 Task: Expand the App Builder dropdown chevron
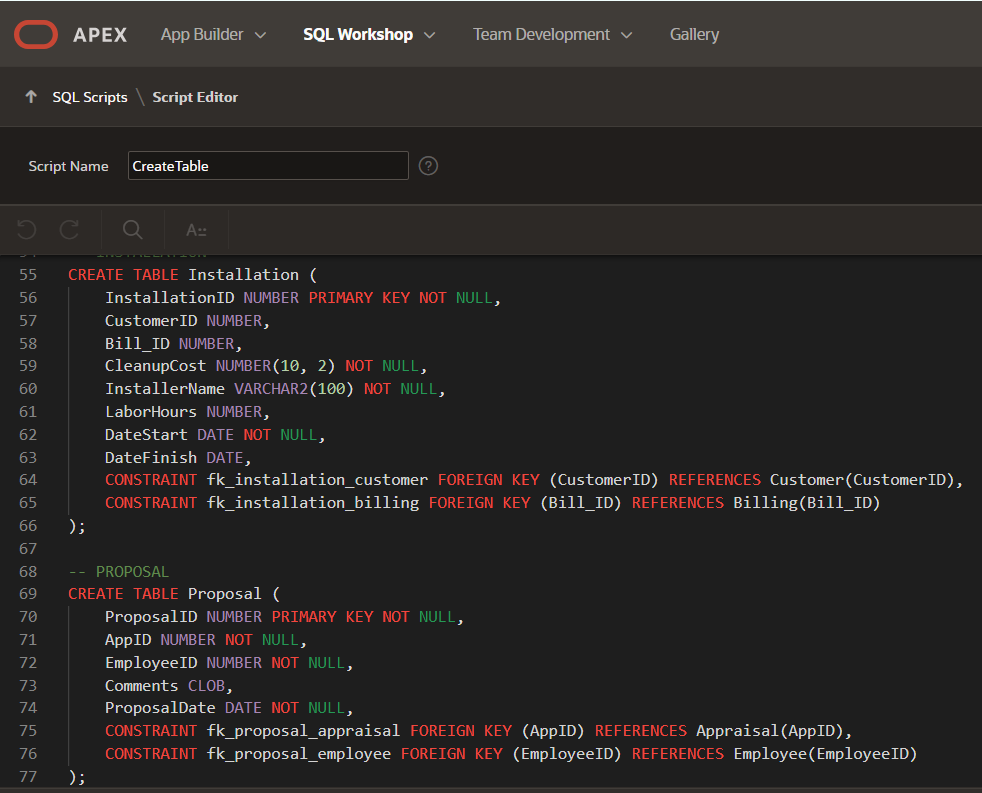pyautogui.click(x=261, y=36)
